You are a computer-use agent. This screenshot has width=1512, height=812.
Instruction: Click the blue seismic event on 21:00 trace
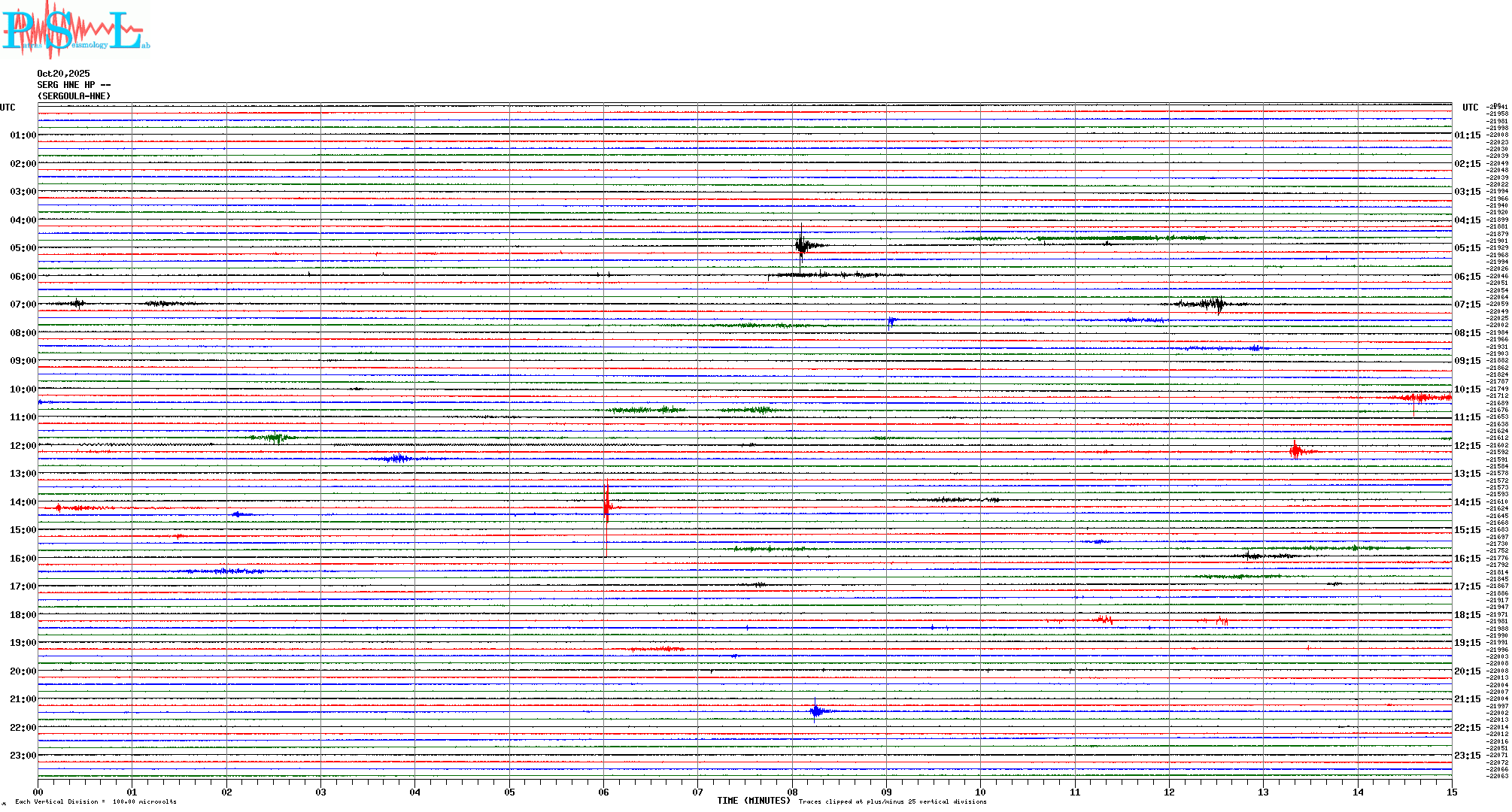pyautogui.click(x=815, y=711)
